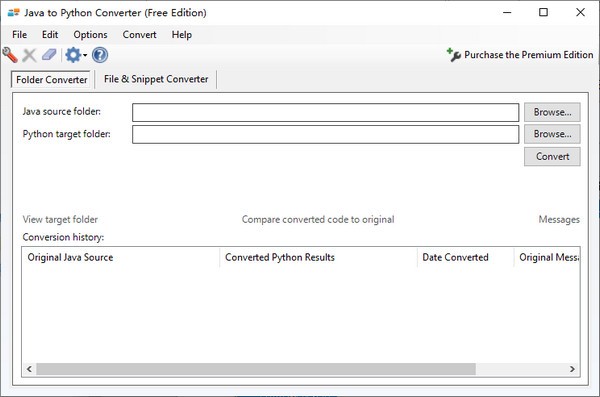
Task: Click the app icon in the title bar
Action: click(x=13, y=13)
